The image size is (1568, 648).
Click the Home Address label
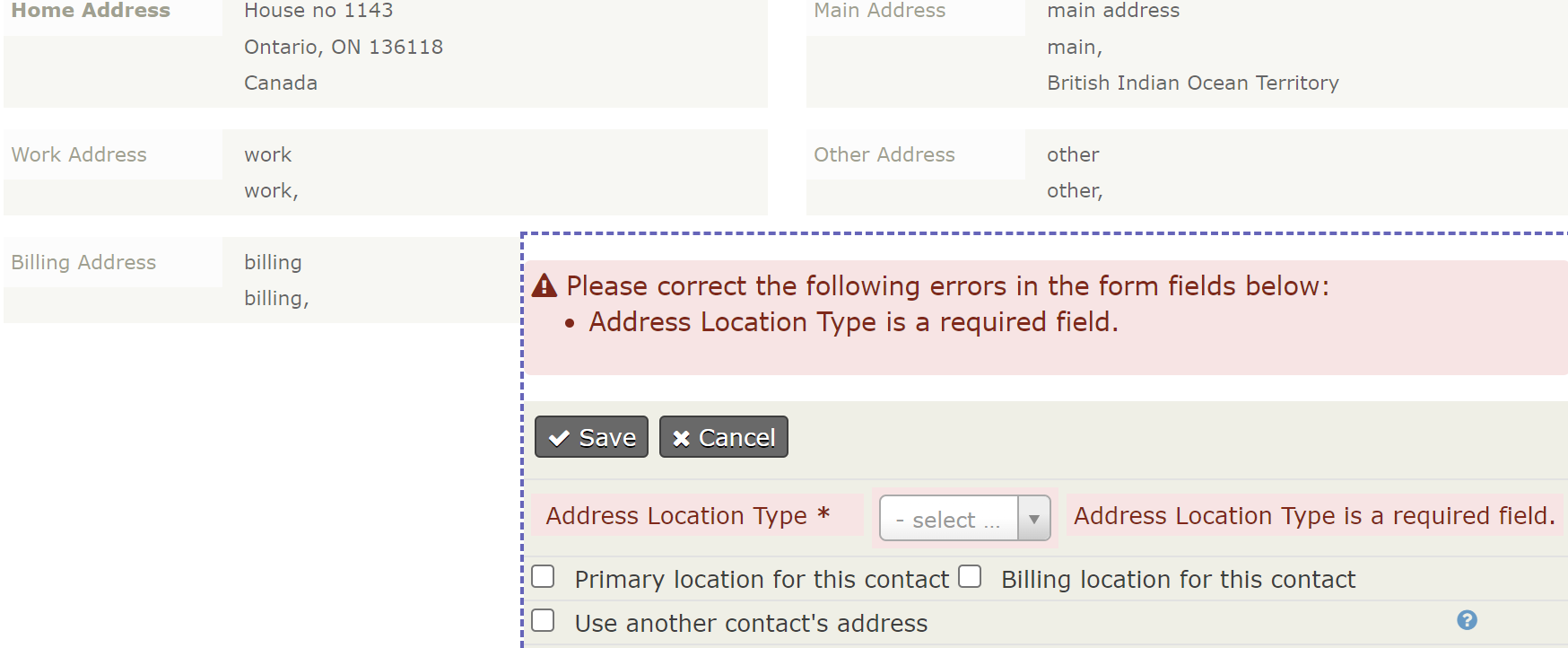[x=91, y=11]
